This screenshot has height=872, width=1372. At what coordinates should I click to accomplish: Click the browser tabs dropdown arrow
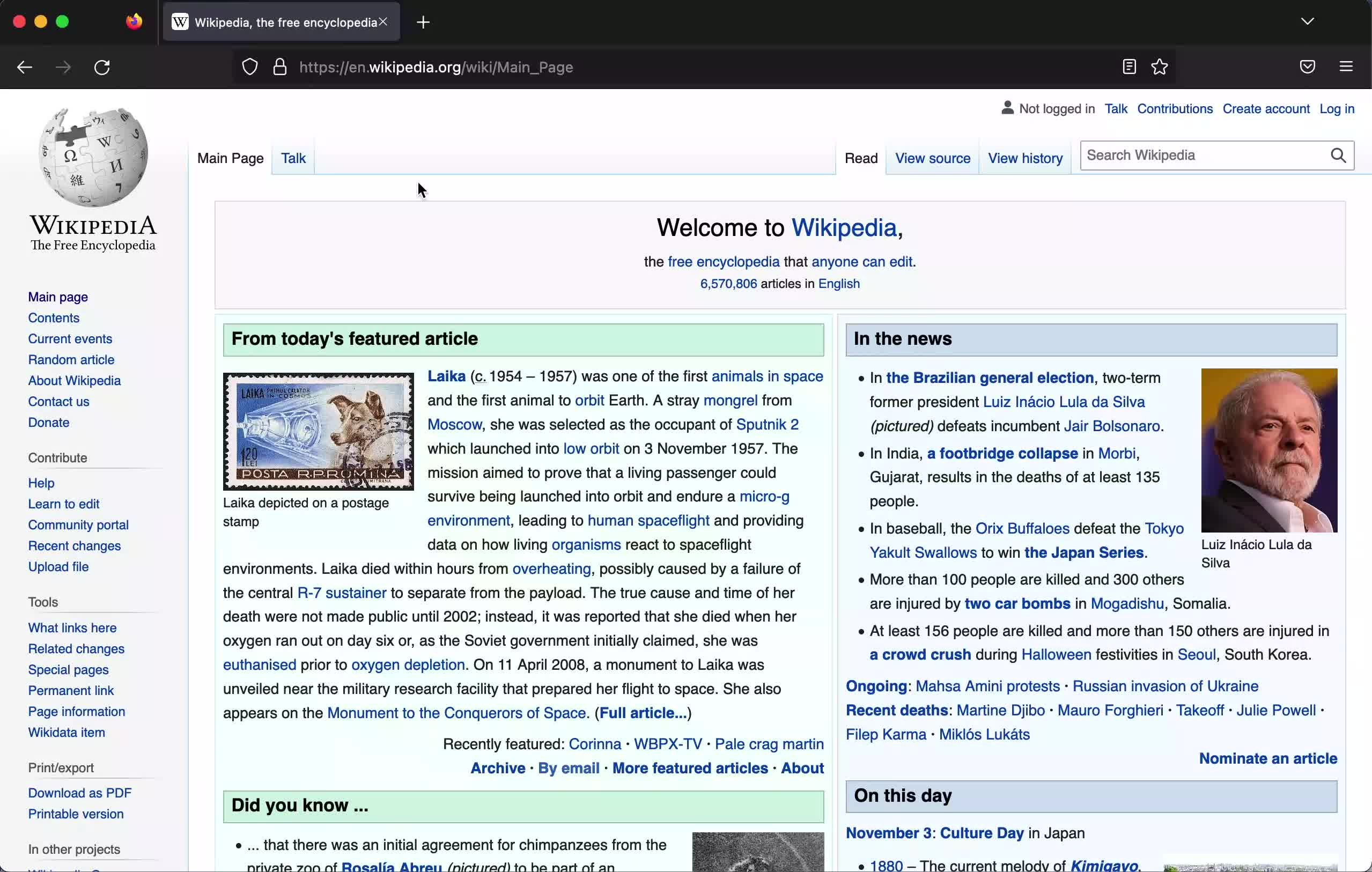click(1308, 21)
